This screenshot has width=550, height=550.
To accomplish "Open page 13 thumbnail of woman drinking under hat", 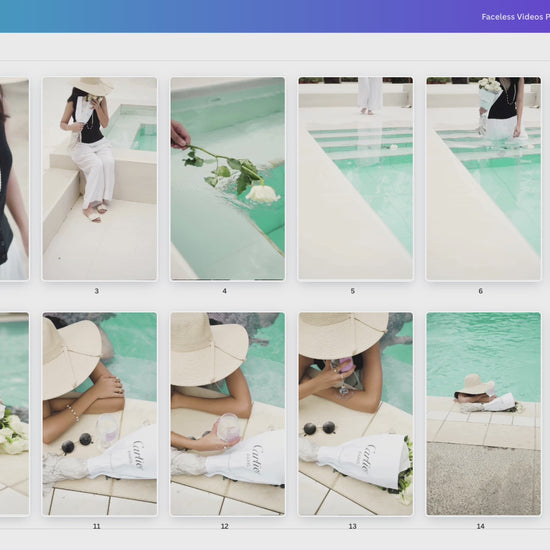I will pyautogui.click(x=356, y=414).
